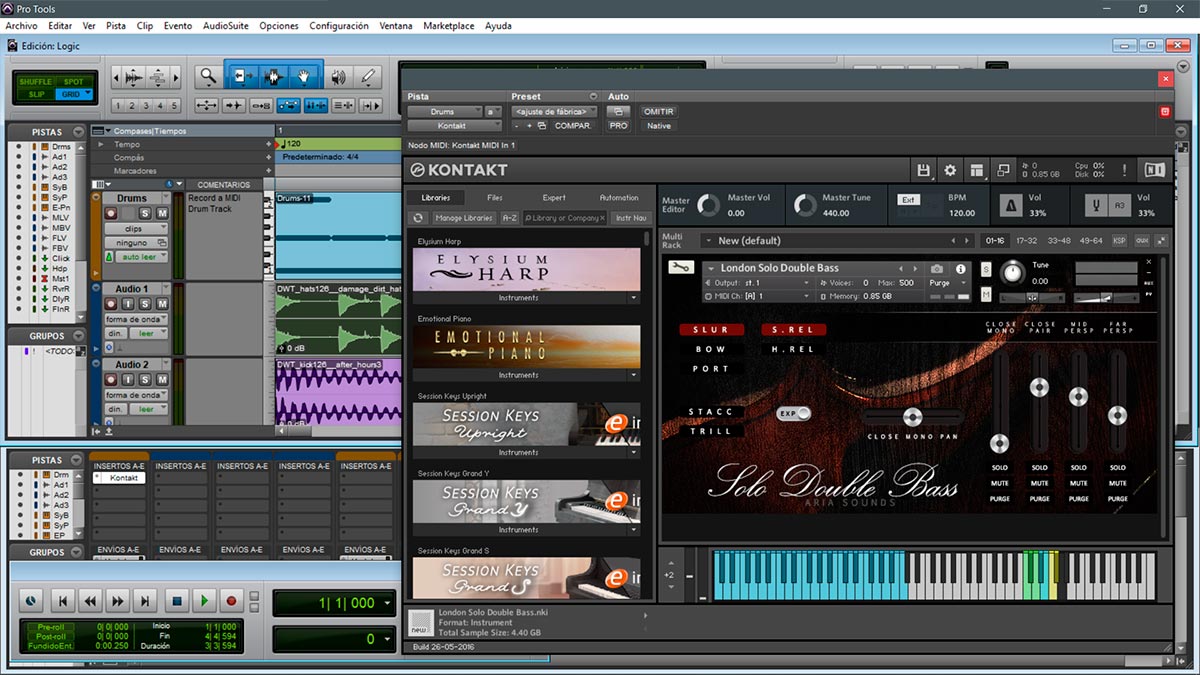
Task: Select the Zoomer magnifier tool in Pro Tools
Action: 208,76
